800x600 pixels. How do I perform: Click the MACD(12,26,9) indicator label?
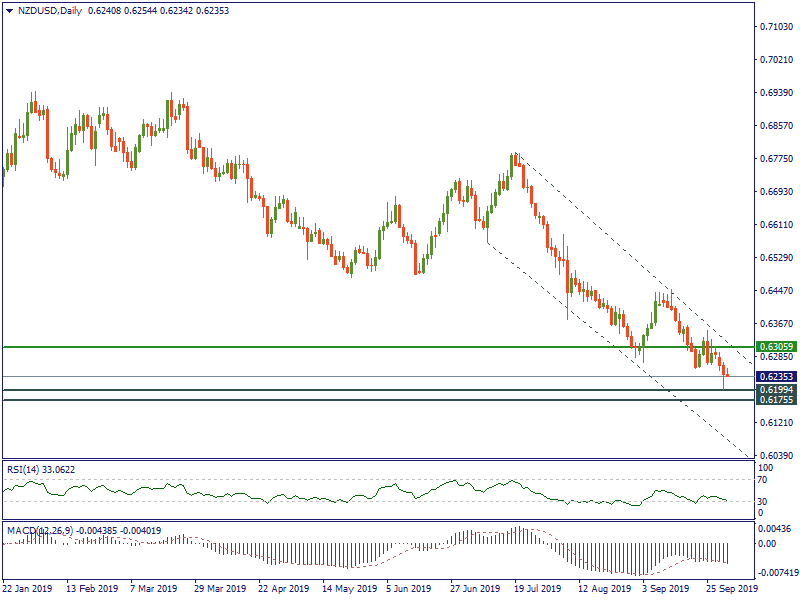tap(40, 530)
